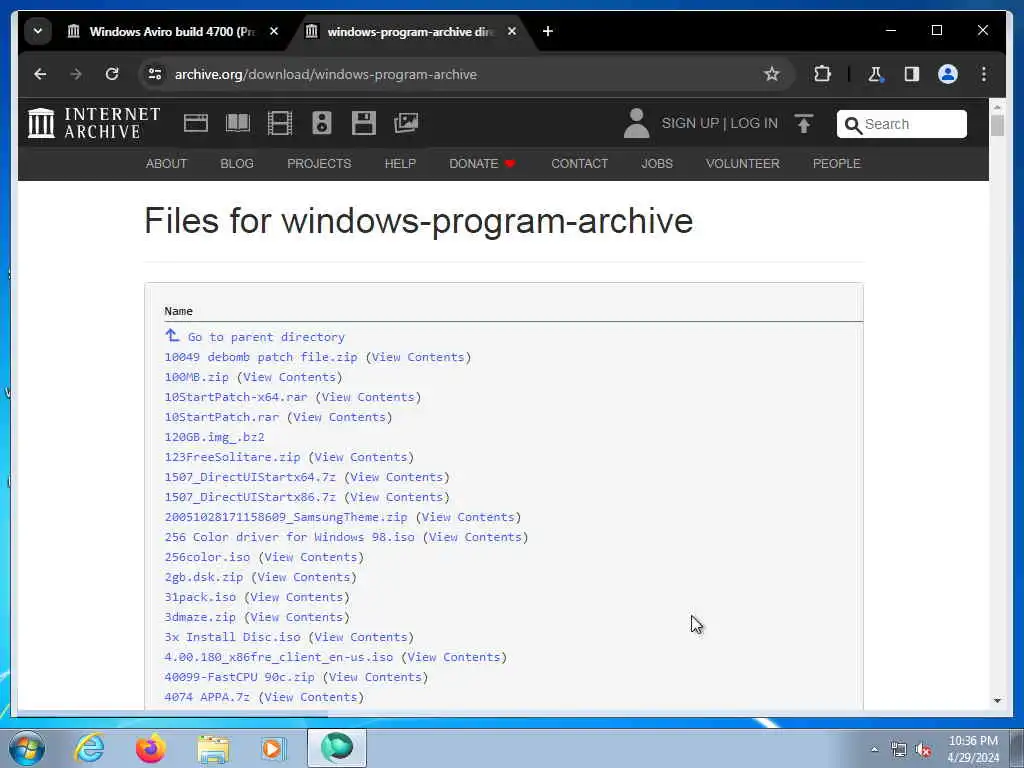Open the CONTACT menu item
The height and width of the screenshot is (768, 1024).
coord(579,163)
